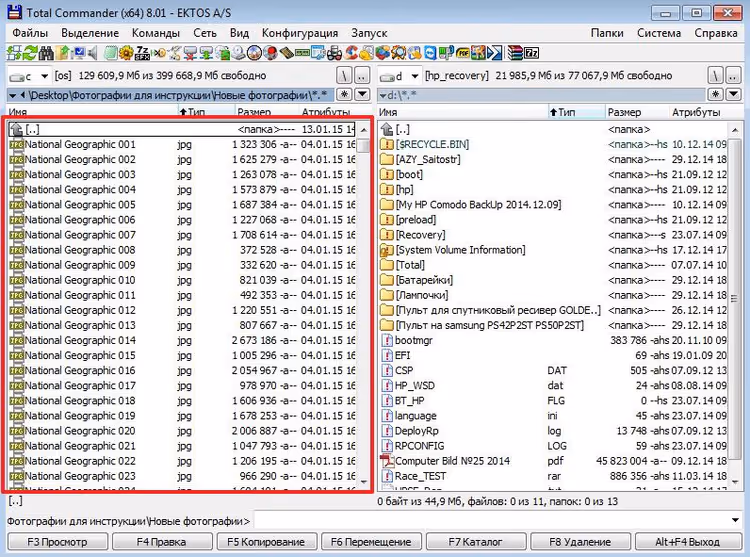Click the F8 Удаление button
750x557 pixels.
pos(580,542)
